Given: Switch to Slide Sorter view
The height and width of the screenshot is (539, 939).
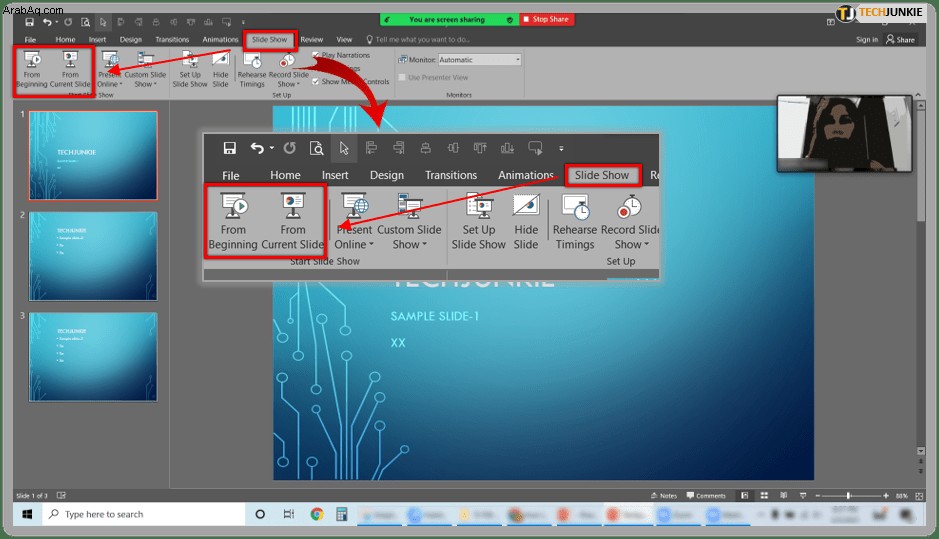Looking at the screenshot, I should 764,496.
